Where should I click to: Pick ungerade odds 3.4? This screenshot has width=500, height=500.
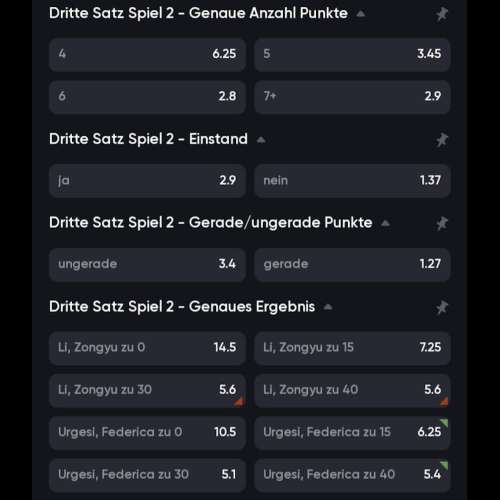tap(147, 264)
